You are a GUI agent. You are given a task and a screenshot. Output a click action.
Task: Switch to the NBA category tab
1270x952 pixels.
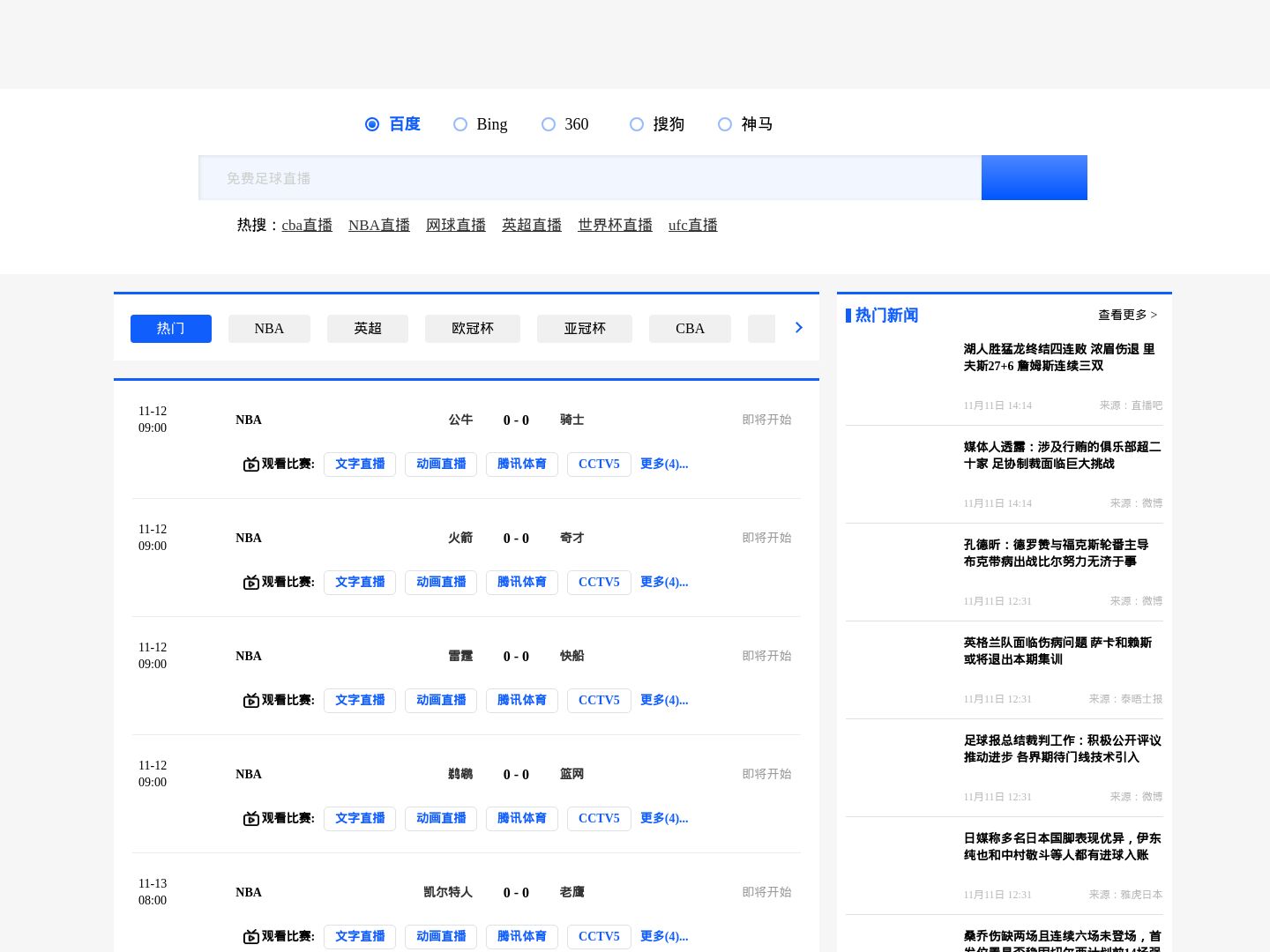269,329
